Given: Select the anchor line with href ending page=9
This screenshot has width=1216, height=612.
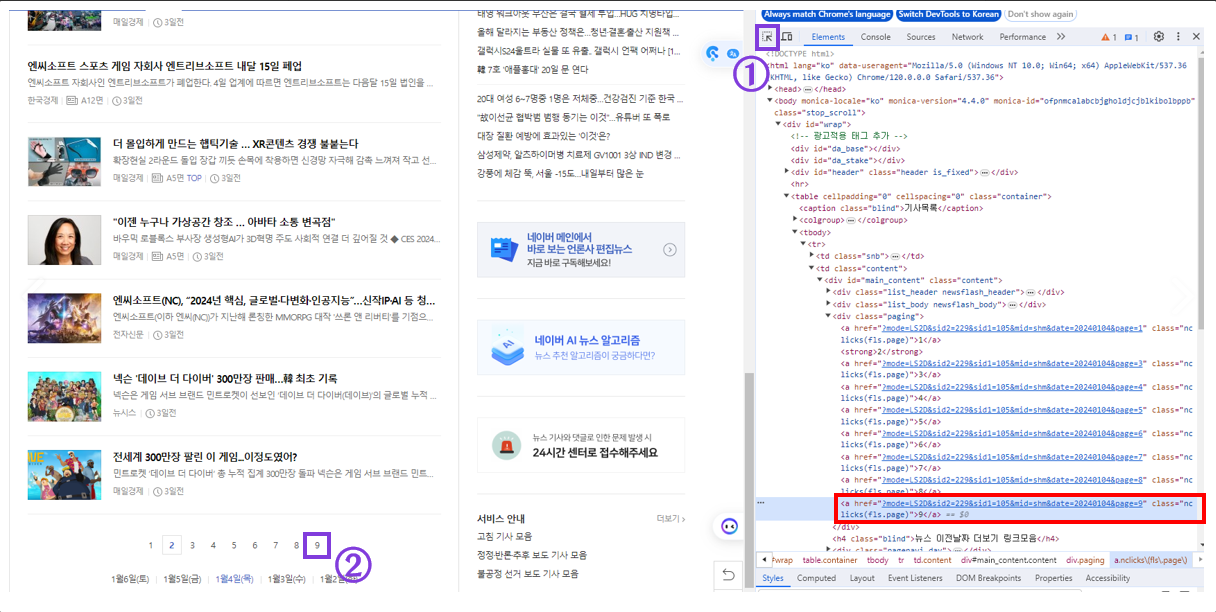Looking at the screenshot, I should (1019, 508).
